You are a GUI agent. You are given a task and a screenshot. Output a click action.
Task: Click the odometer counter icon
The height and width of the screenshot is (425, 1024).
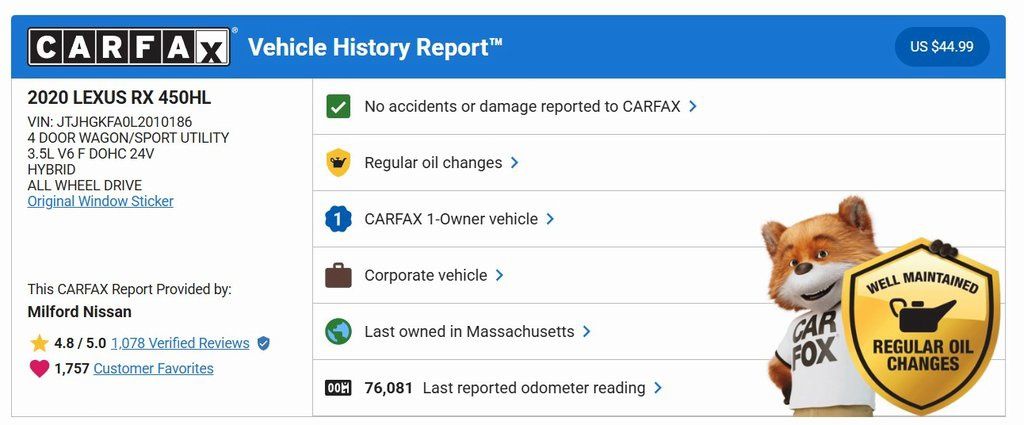pos(339,388)
